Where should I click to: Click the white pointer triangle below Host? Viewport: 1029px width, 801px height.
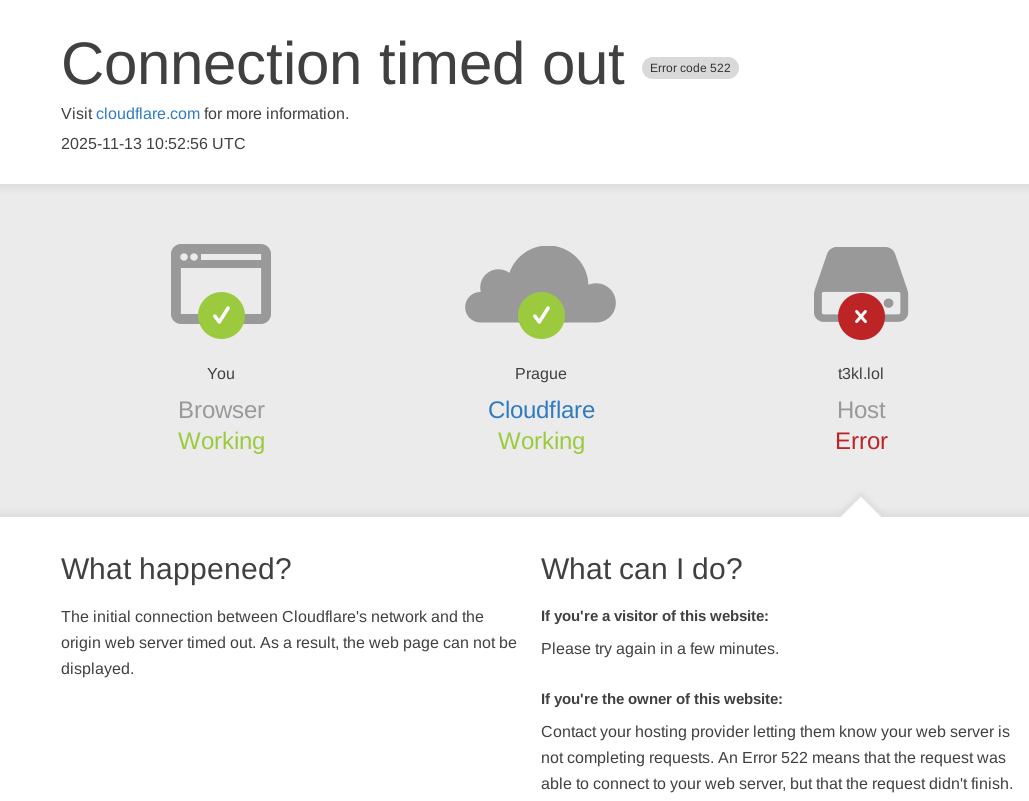pyautogui.click(x=861, y=507)
